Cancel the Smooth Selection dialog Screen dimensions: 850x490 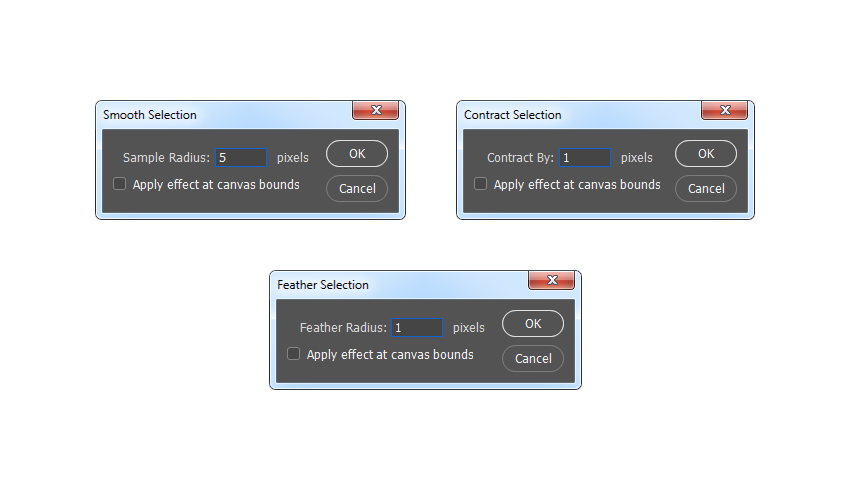pos(357,189)
